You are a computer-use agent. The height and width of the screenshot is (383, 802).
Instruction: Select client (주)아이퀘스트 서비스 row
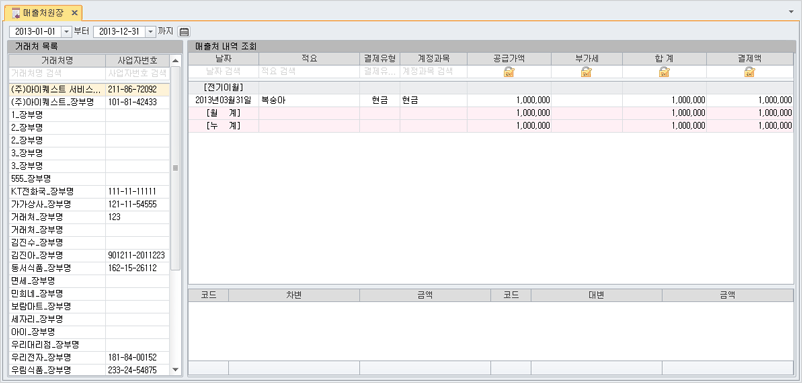point(89,89)
